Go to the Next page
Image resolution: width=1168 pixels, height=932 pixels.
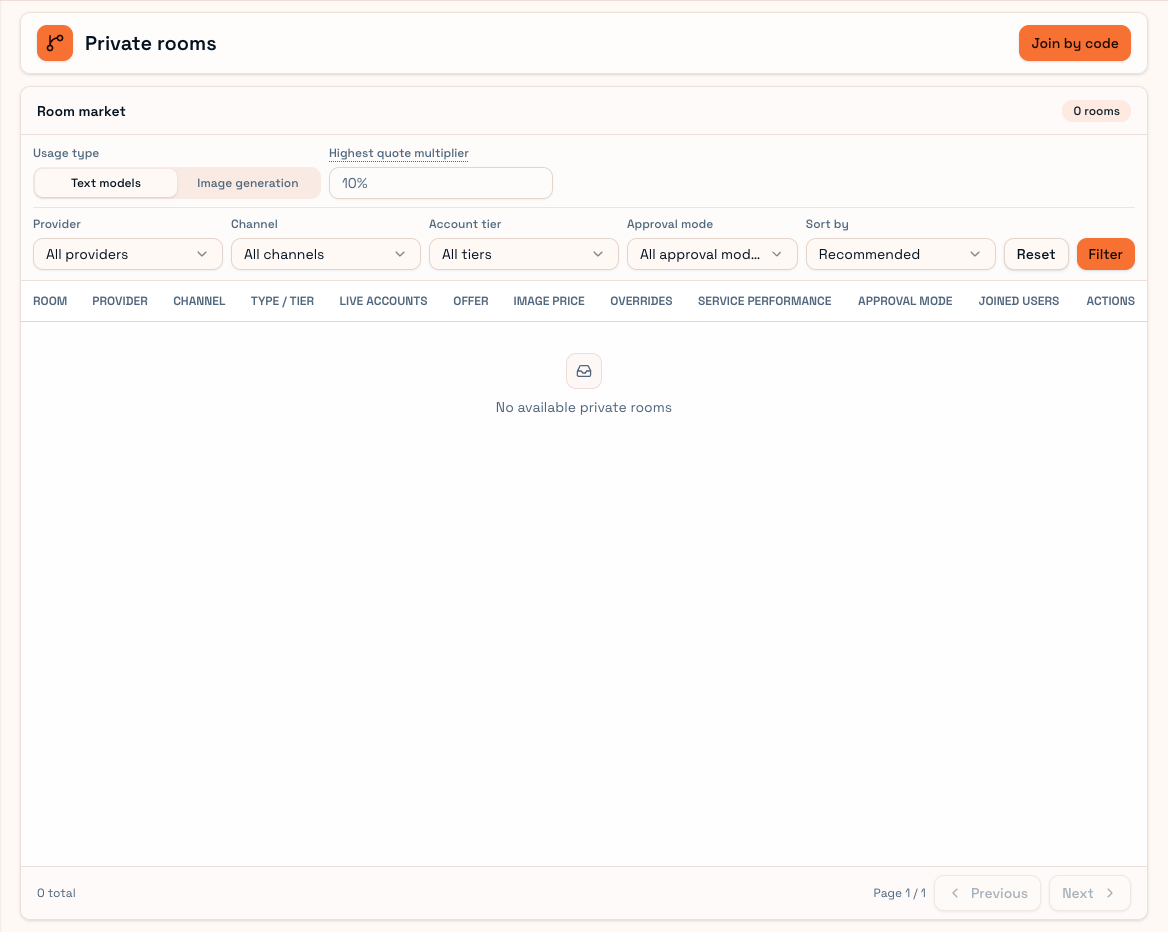(1090, 893)
